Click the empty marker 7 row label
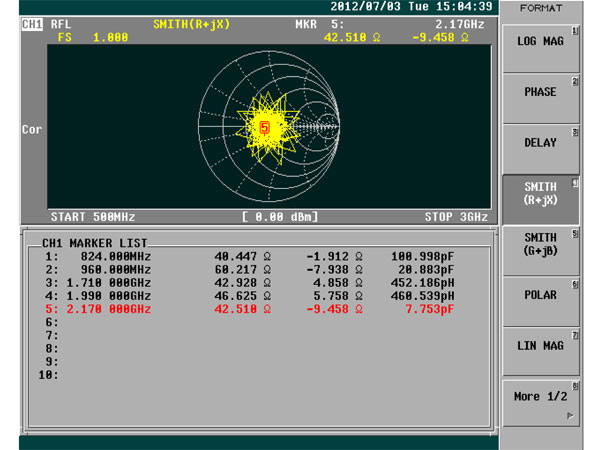Viewport: 600px width, 450px height. 52,336
